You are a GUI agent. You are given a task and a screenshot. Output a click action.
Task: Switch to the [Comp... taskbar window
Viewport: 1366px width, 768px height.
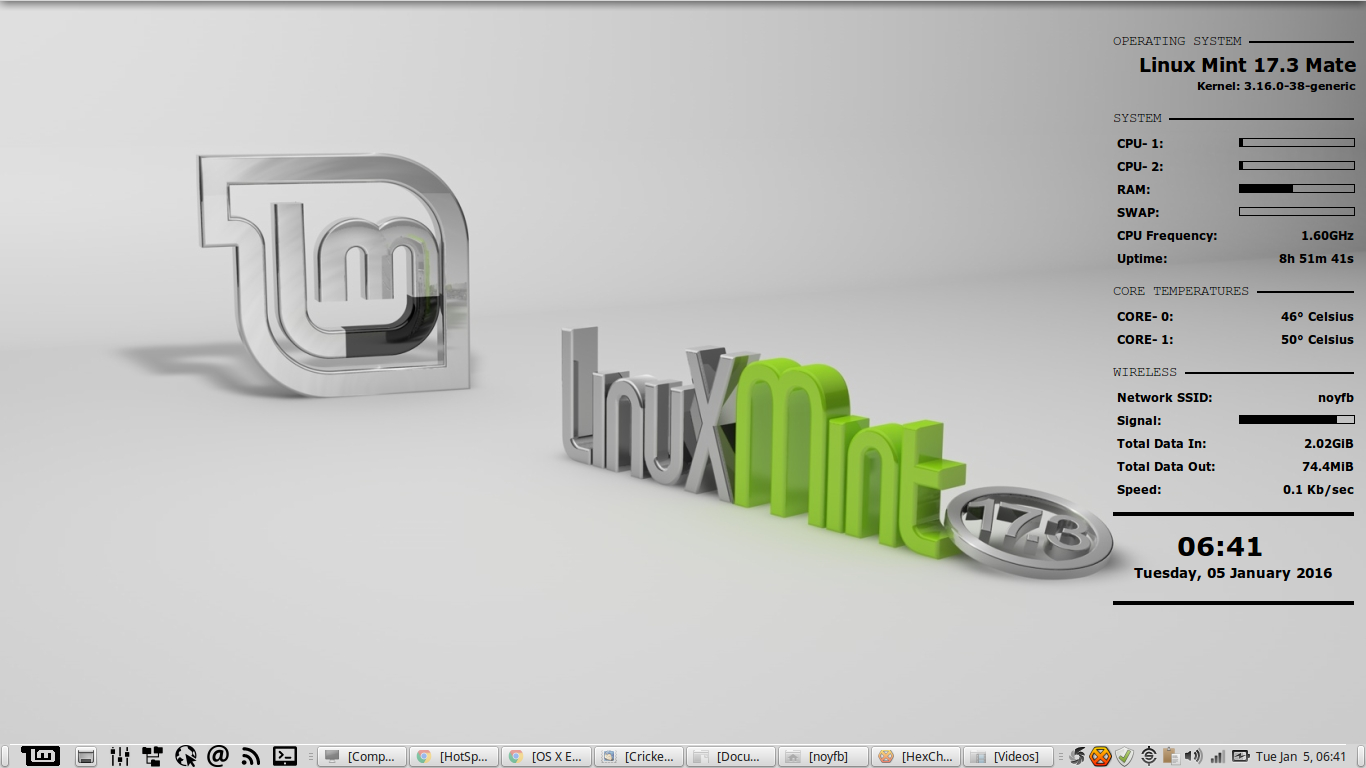[362, 757]
